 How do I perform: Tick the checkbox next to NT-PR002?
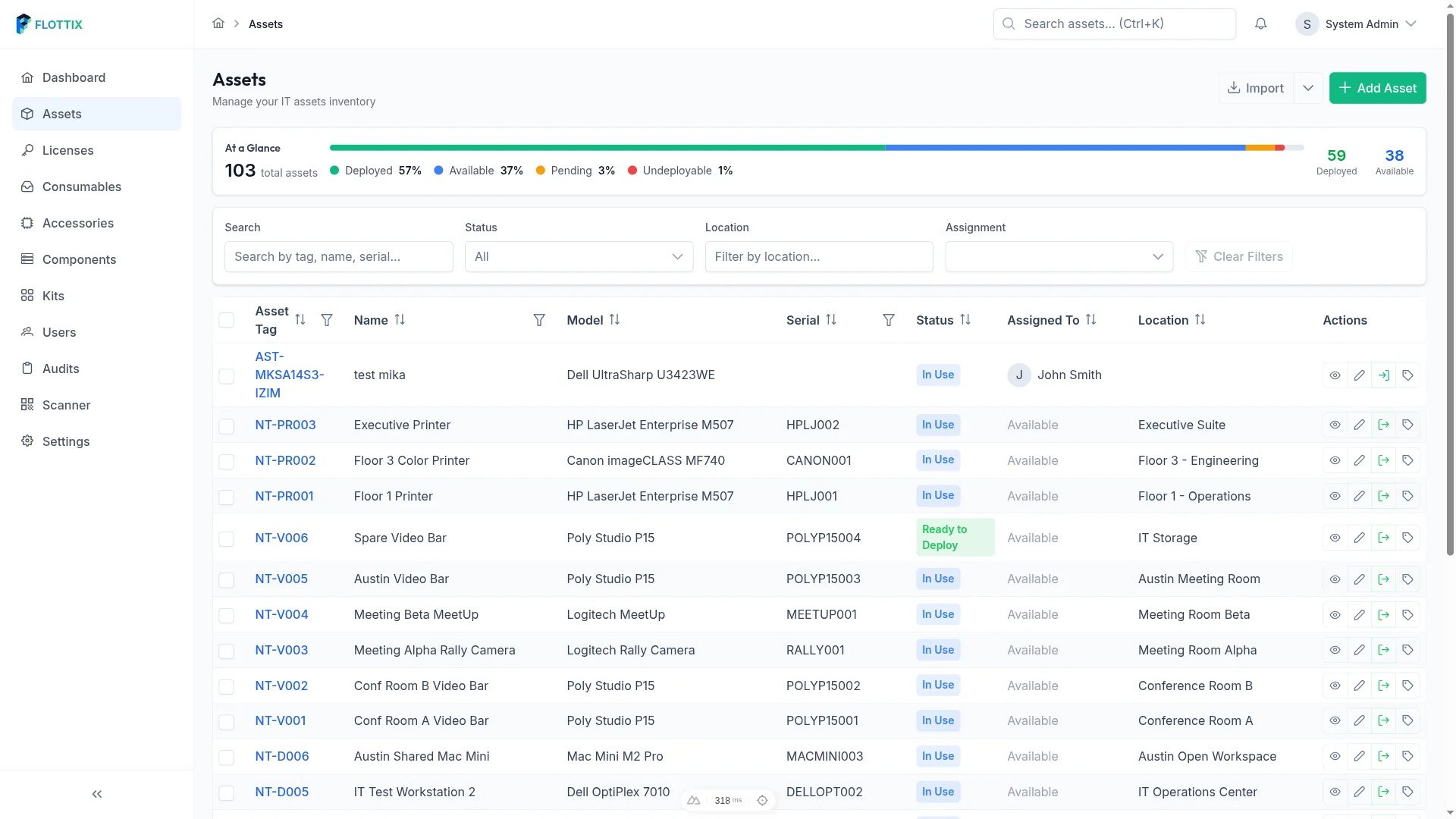(x=227, y=461)
